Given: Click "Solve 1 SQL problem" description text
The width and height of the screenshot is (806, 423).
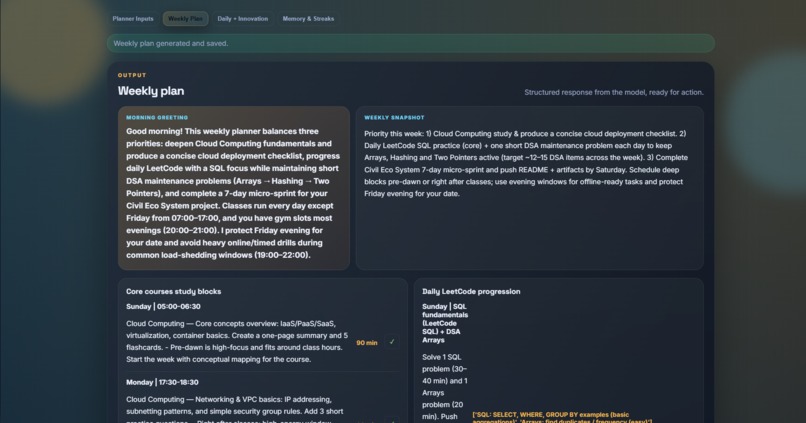Looking at the screenshot, I should [x=445, y=387].
